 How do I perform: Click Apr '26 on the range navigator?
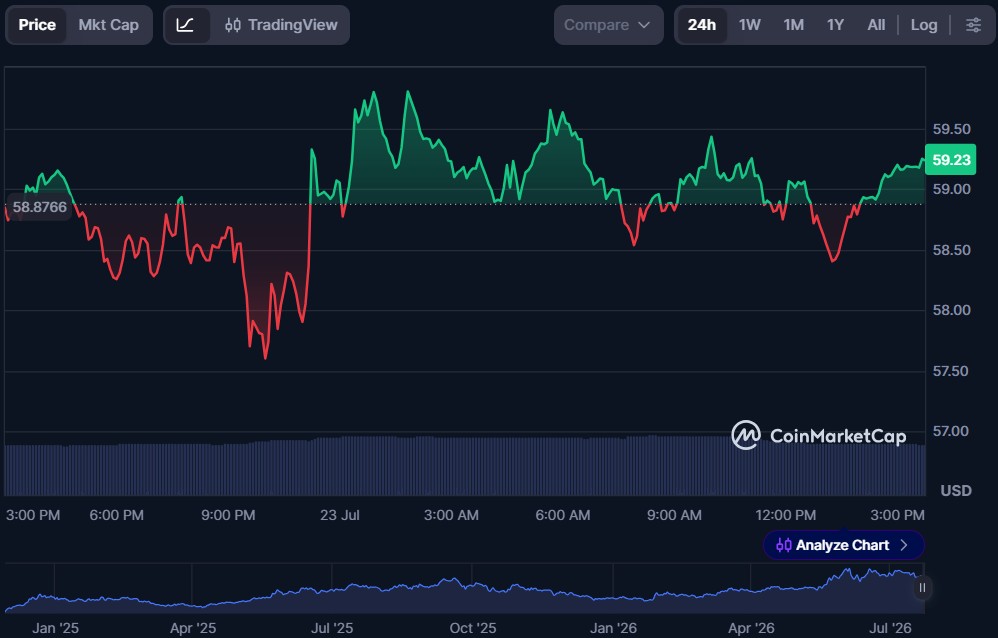751,628
